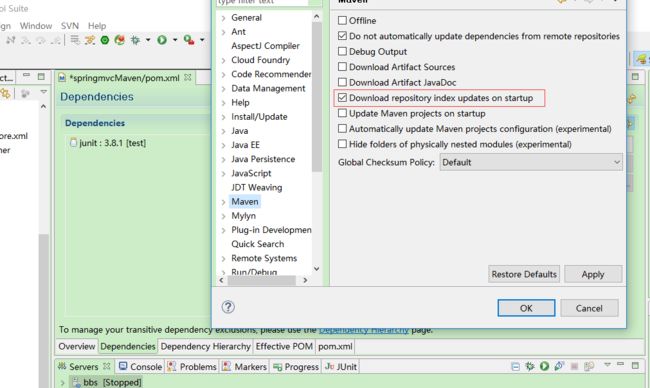Expand the General preferences node
Image resolution: width=650 pixels, height=388 pixels.
(223, 18)
